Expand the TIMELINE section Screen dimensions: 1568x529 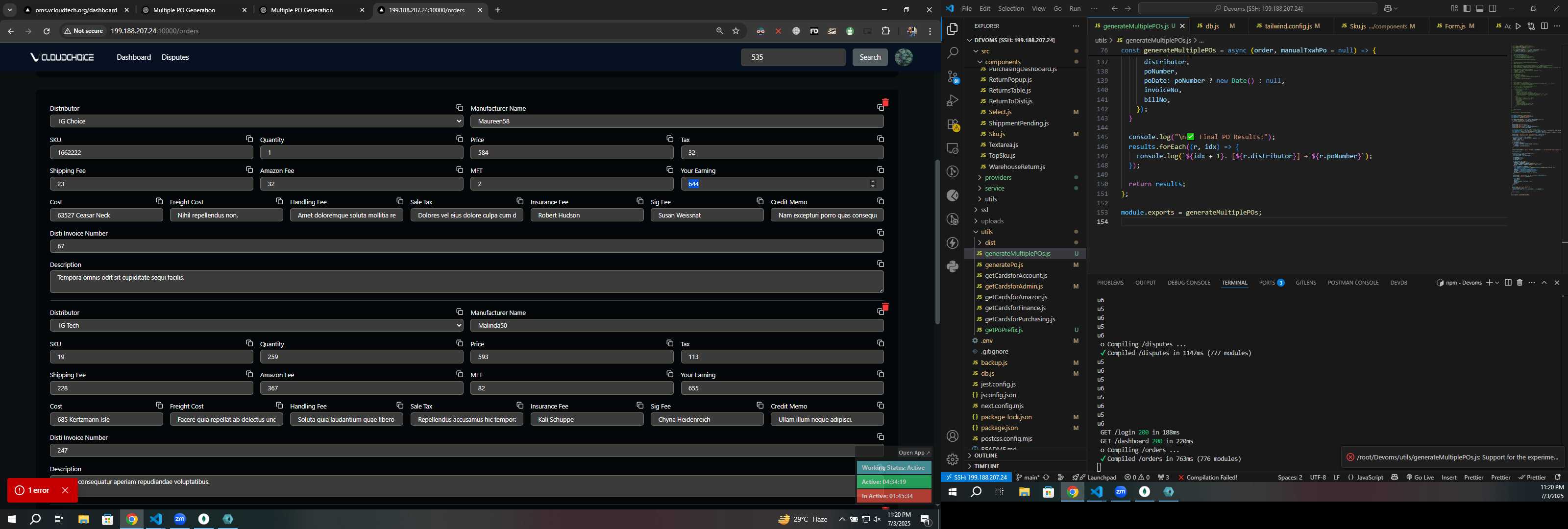(987, 466)
